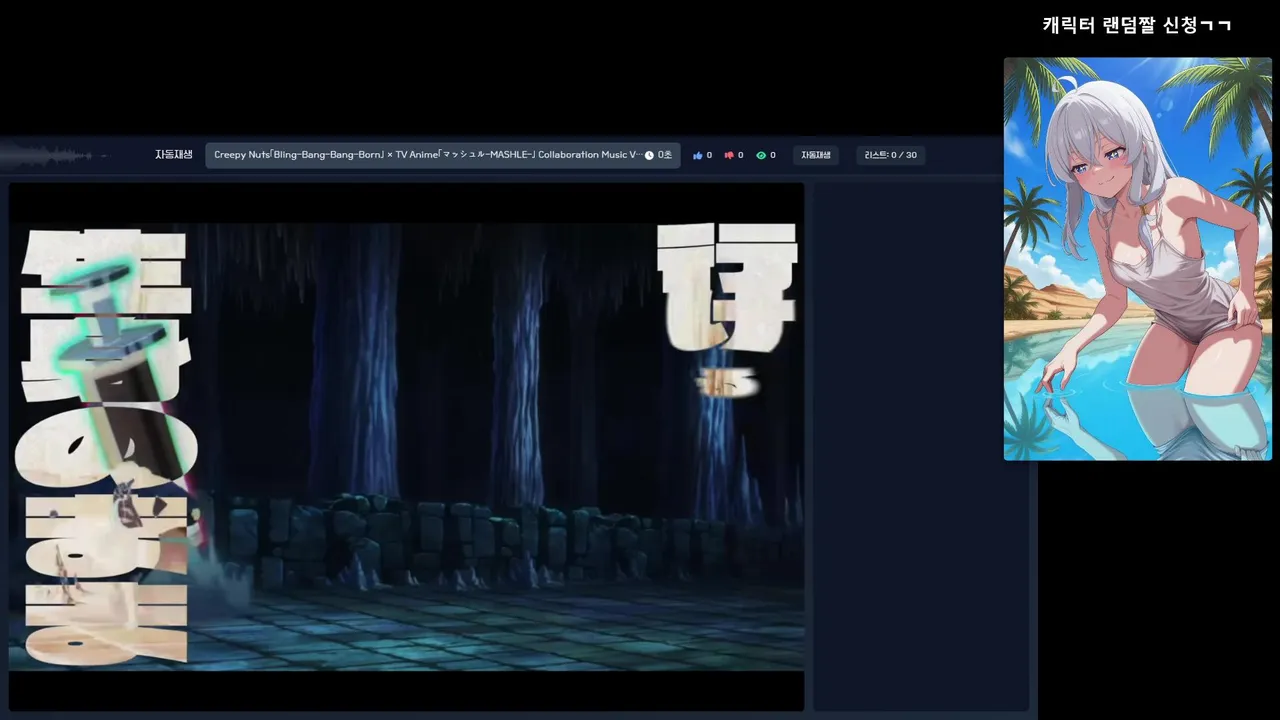Click the green eye view-count icon

761,155
